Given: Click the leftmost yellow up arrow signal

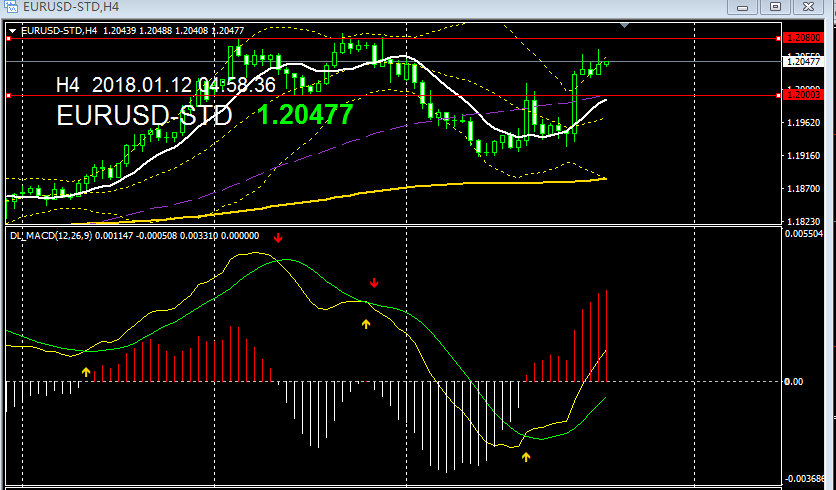Looking at the screenshot, I should (x=86, y=372).
